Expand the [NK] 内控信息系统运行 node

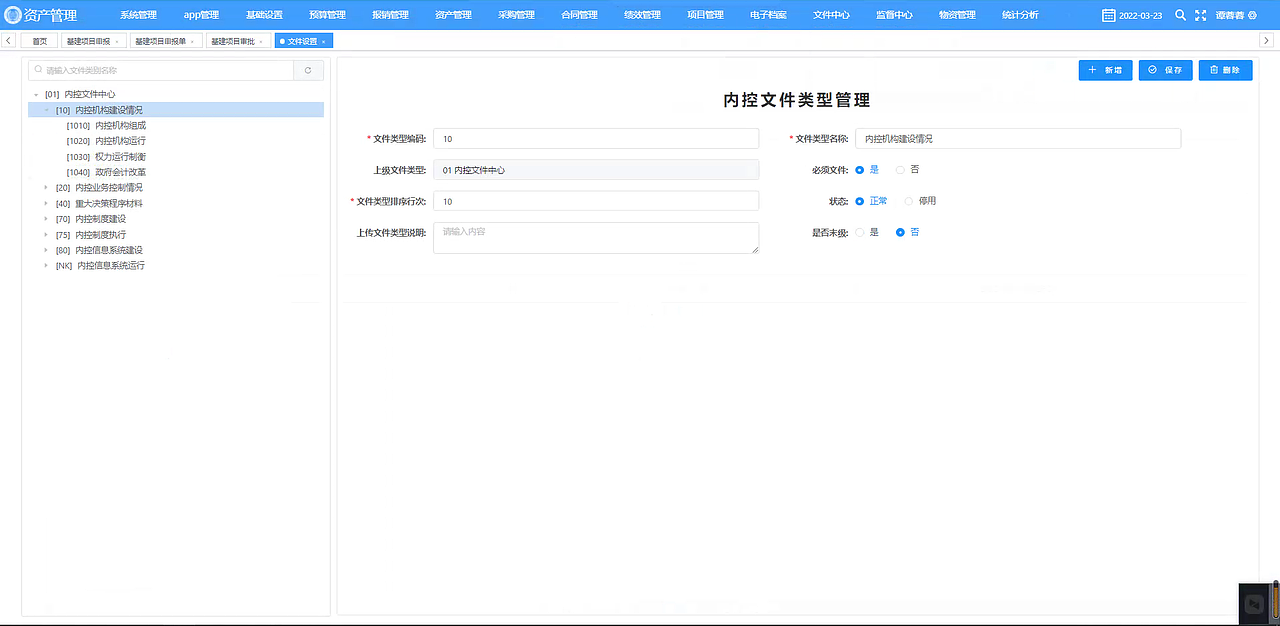[x=45, y=265]
